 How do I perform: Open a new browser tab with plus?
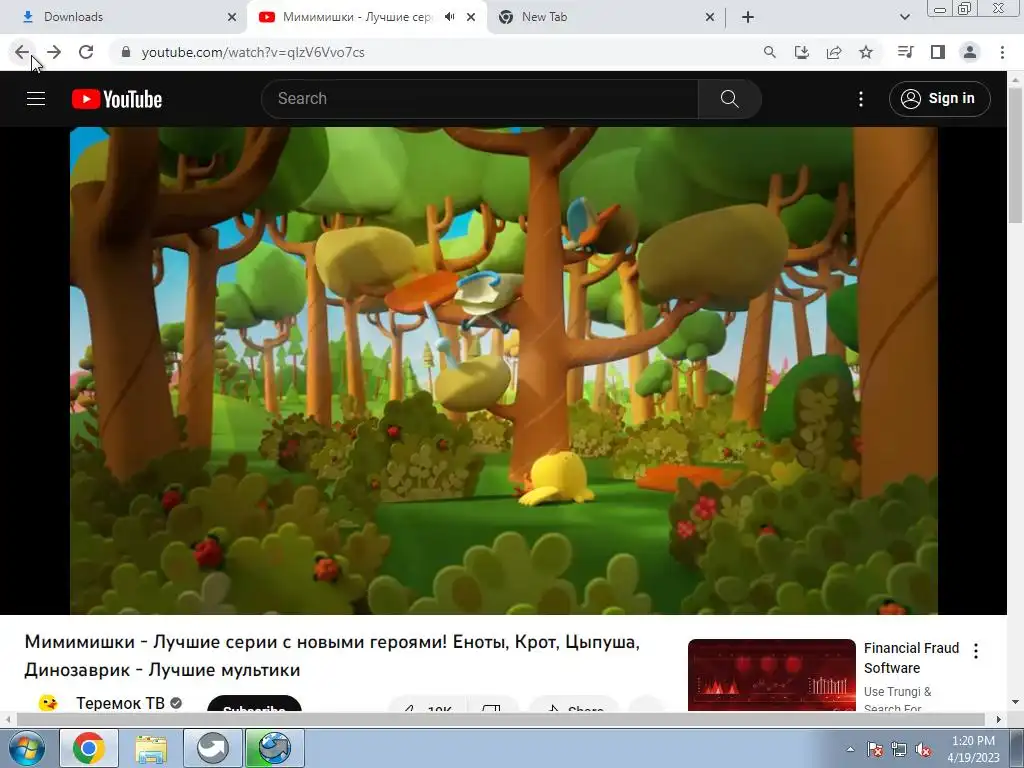pos(748,17)
